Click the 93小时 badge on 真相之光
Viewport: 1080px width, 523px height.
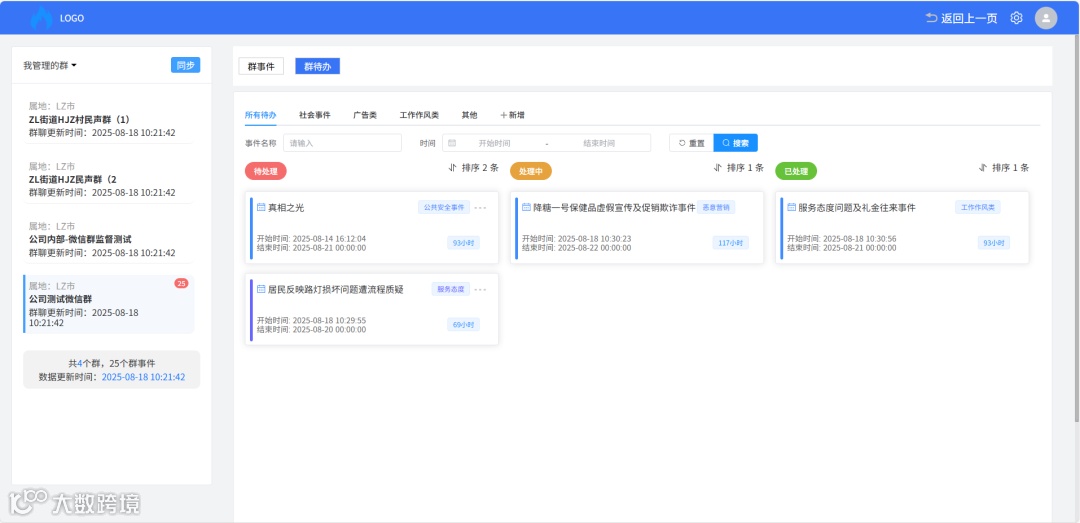(464, 243)
